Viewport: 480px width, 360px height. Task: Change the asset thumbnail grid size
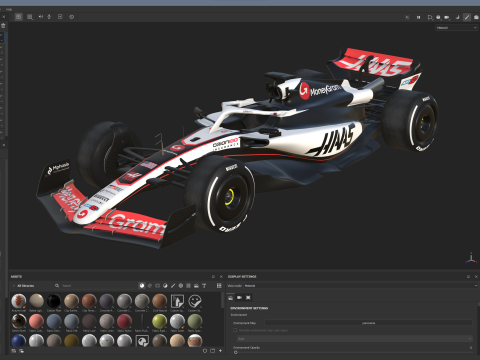[219, 286]
